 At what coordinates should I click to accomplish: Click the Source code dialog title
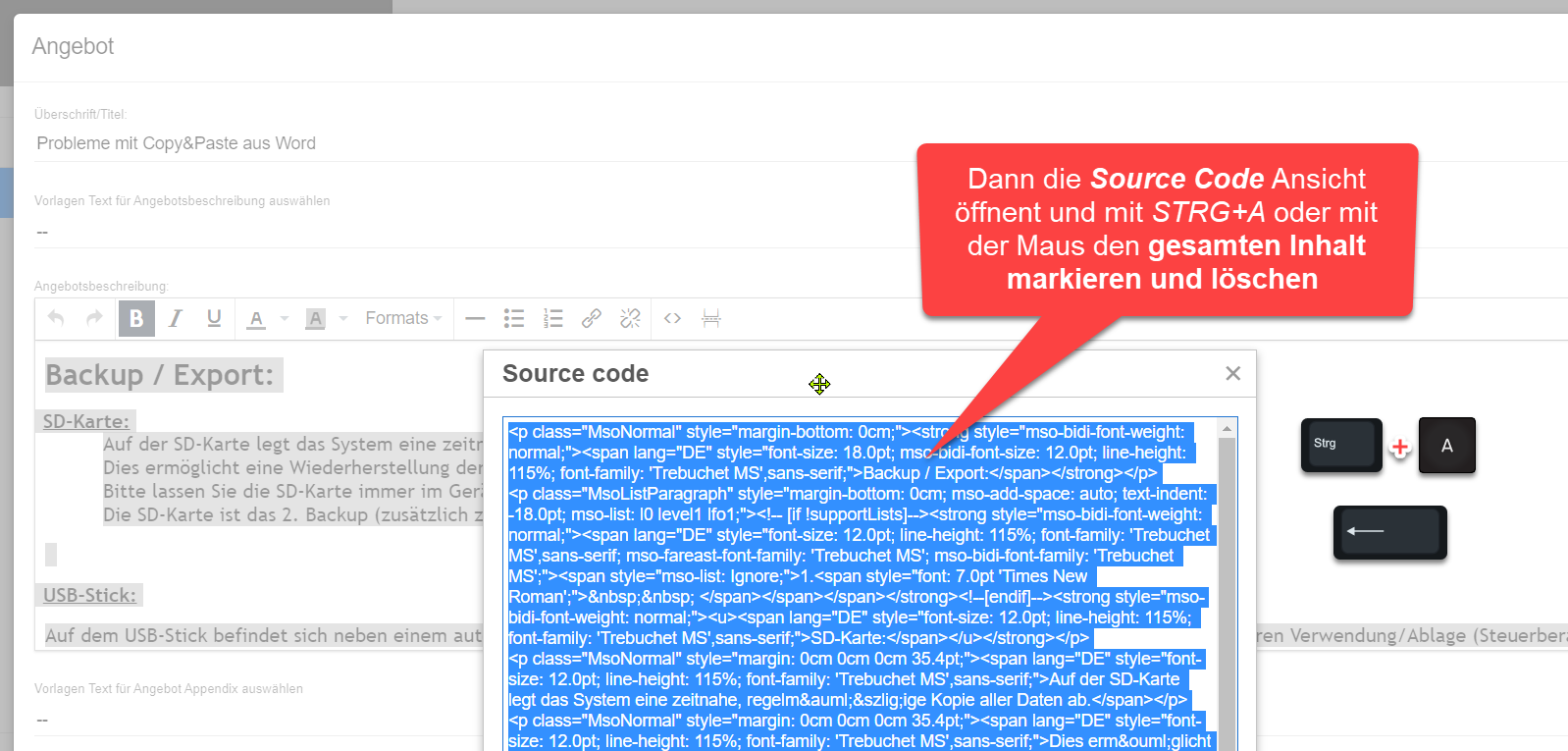click(x=575, y=374)
